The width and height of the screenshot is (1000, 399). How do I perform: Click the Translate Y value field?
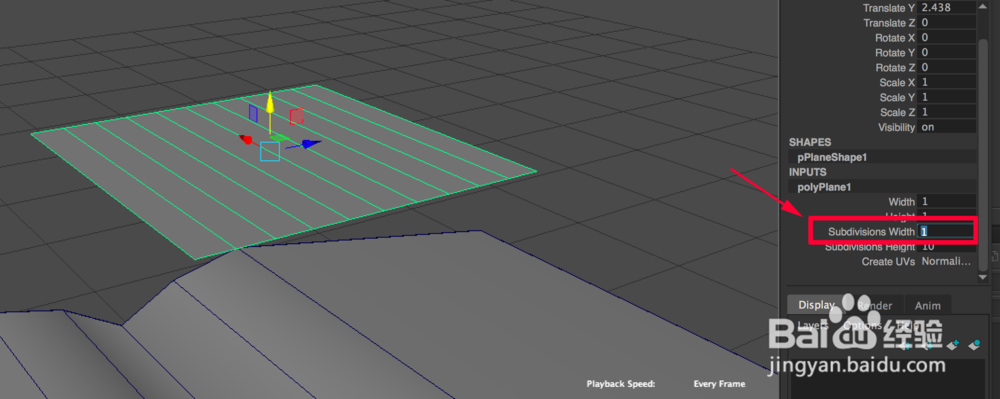[x=947, y=8]
